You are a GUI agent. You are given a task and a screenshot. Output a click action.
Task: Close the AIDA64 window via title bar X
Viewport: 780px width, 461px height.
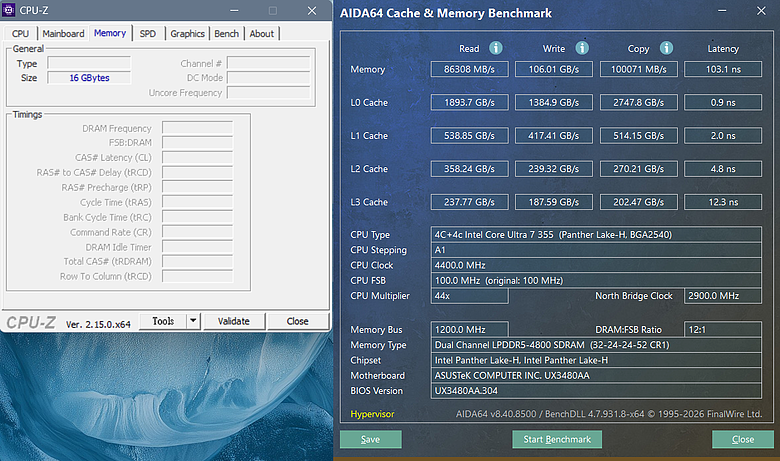click(x=761, y=11)
